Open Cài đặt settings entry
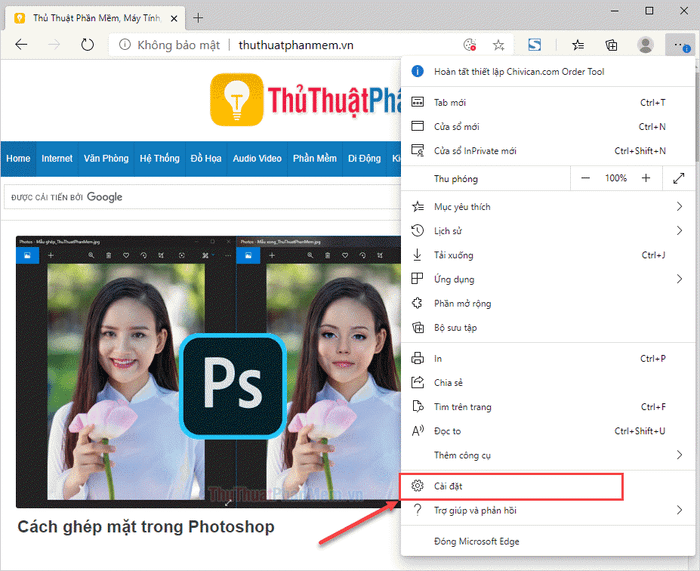The height and width of the screenshot is (571, 700). click(548, 486)
